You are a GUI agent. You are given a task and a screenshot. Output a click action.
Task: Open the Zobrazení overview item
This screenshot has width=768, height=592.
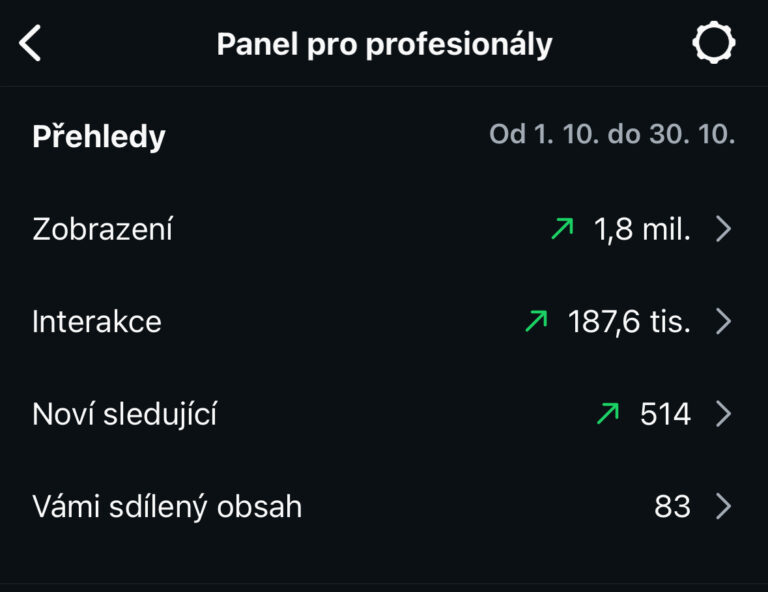pyautogui.click(x=102, y=230)
